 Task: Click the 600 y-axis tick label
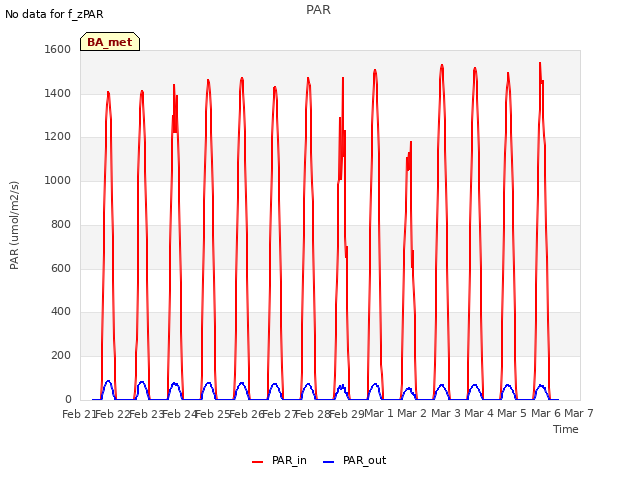[61, 268]
